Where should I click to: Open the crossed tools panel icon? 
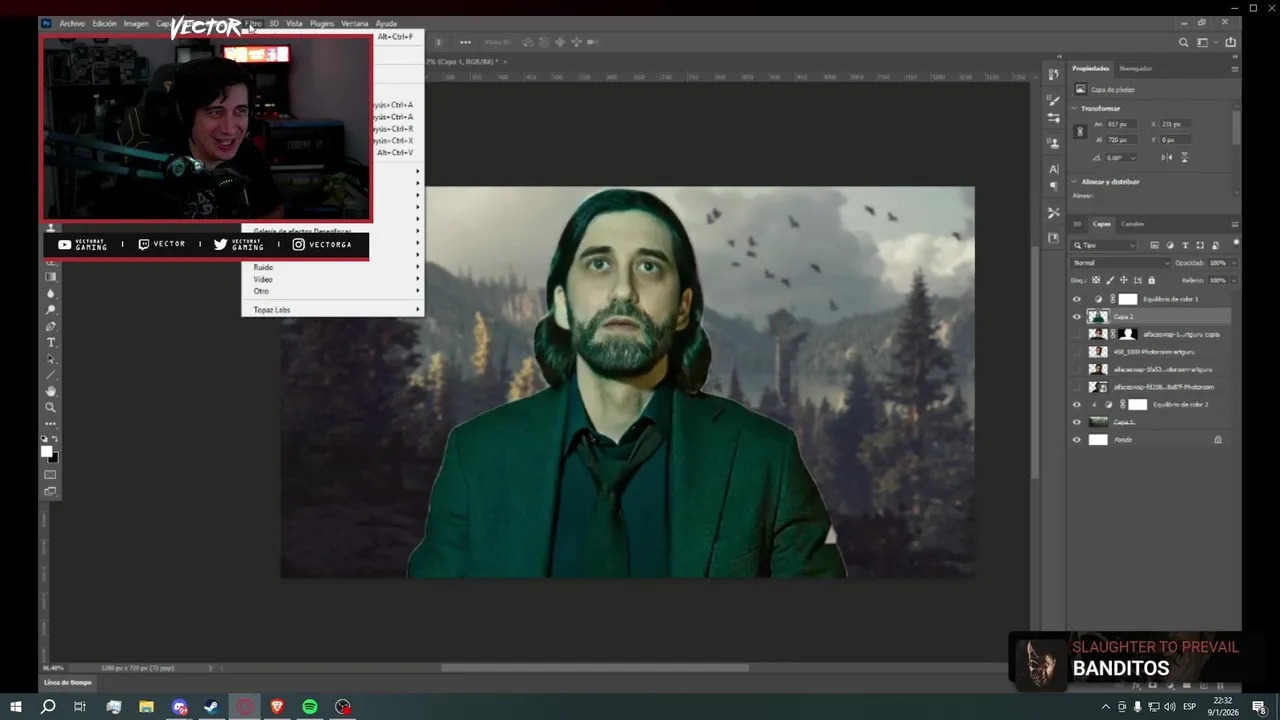point(1053,213)
